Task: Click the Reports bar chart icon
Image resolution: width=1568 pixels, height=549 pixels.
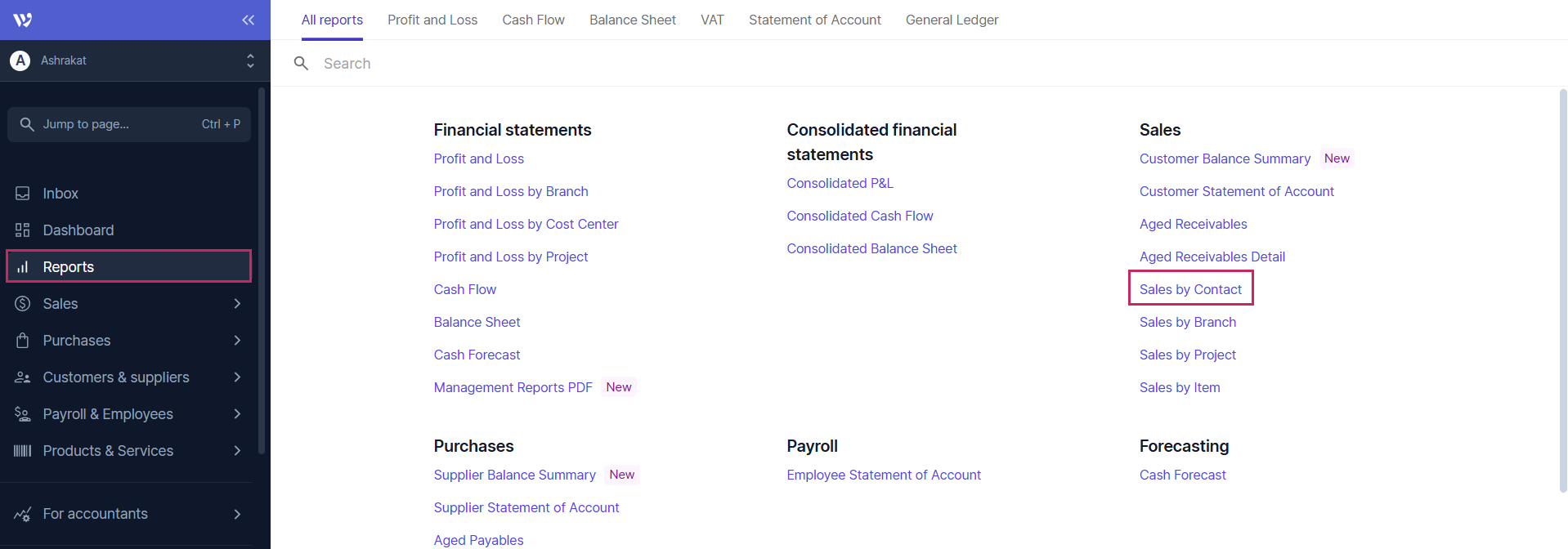Action: 23,267
